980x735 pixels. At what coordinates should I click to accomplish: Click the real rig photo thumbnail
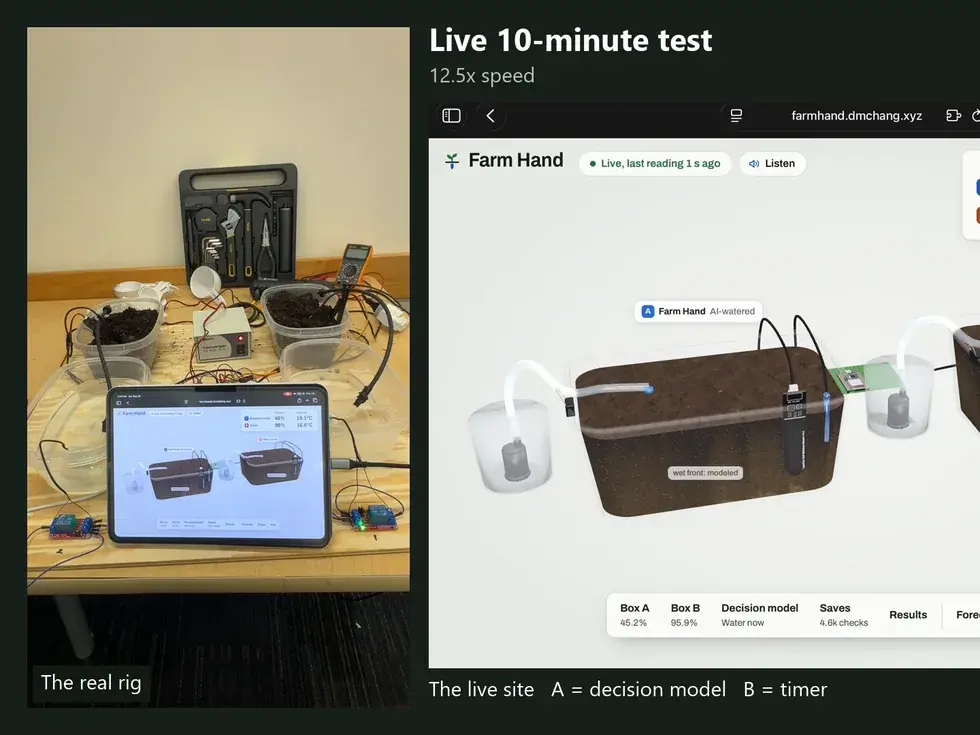point(218,367)
